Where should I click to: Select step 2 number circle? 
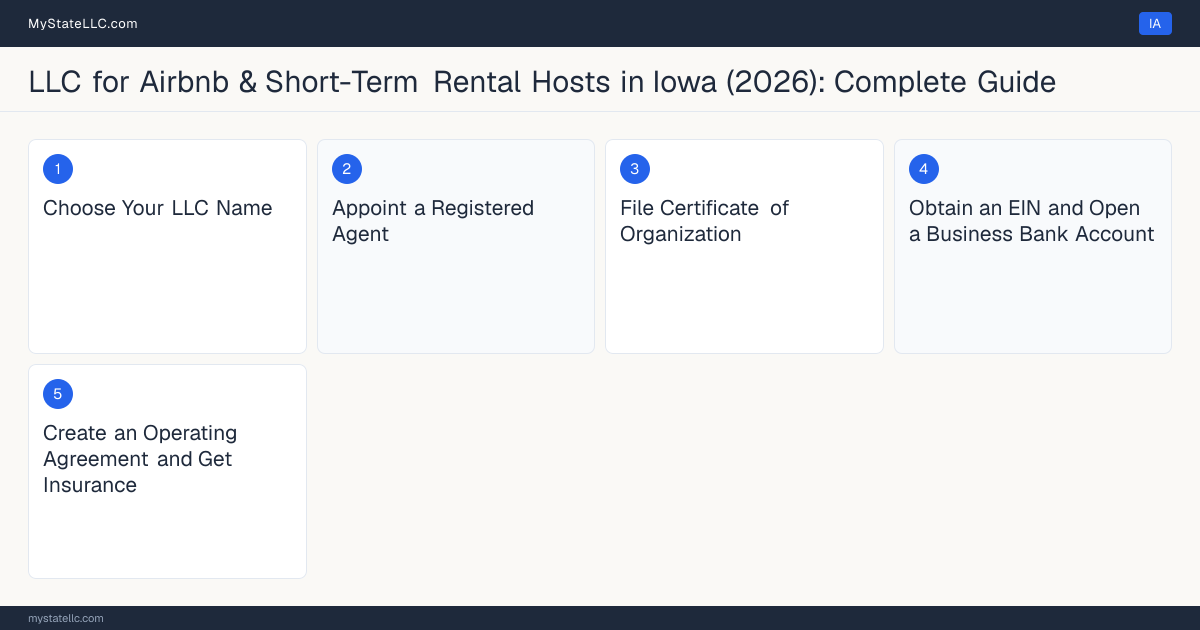tap(347, 169)
